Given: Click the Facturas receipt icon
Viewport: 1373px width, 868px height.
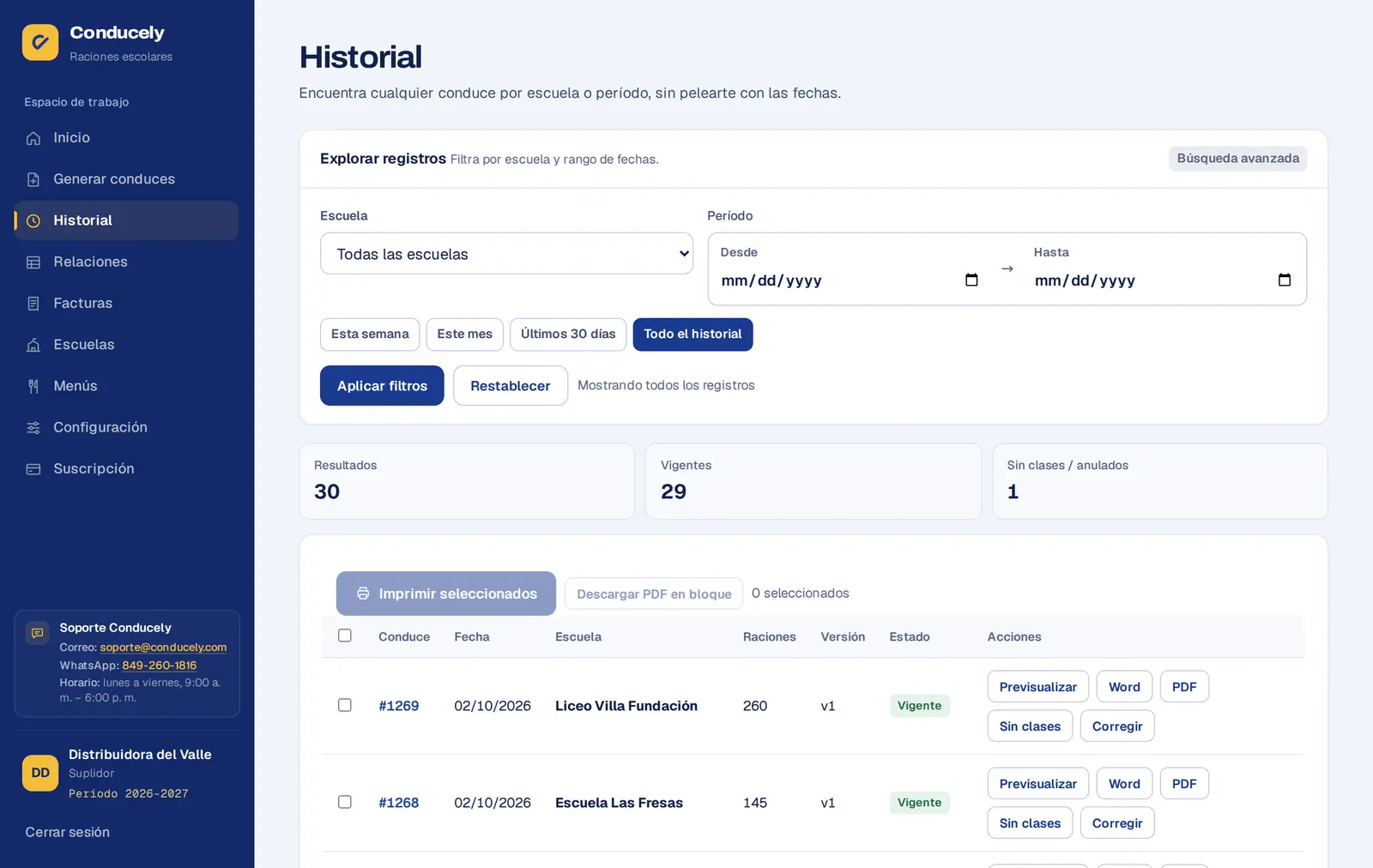Looking at the screenshot, I should tap(33, 304).
